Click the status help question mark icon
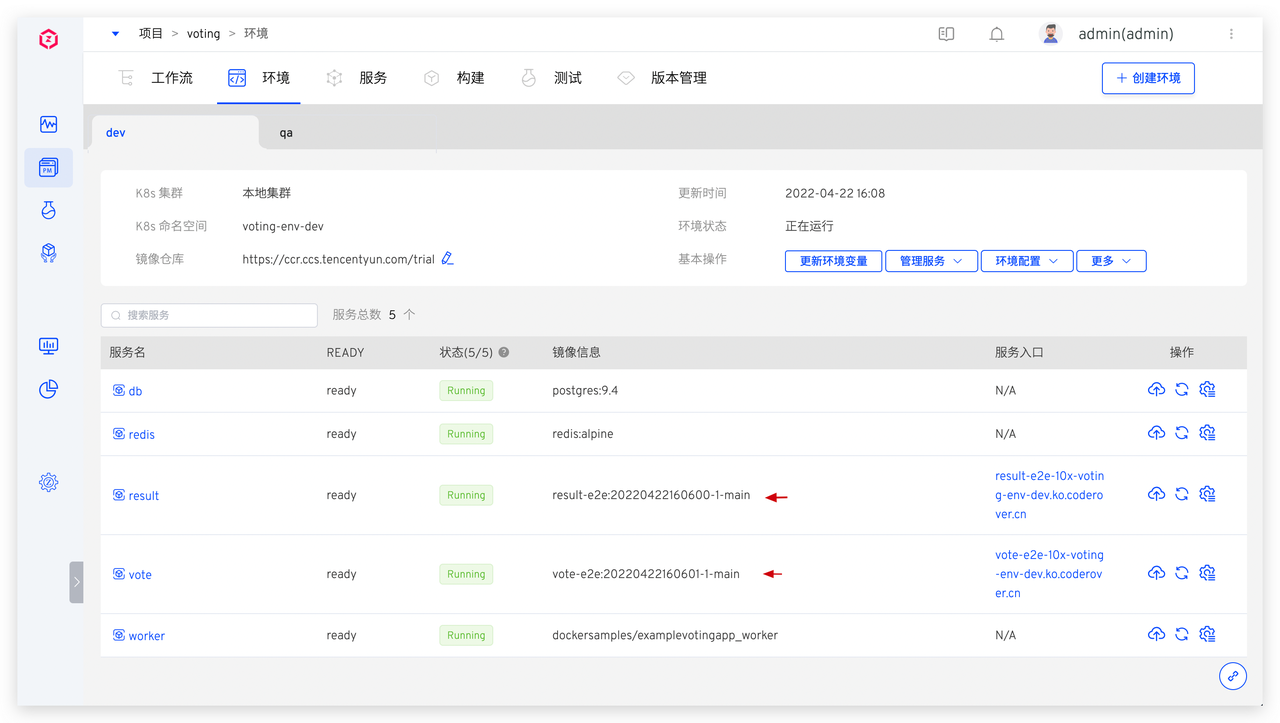 [504, 352]
